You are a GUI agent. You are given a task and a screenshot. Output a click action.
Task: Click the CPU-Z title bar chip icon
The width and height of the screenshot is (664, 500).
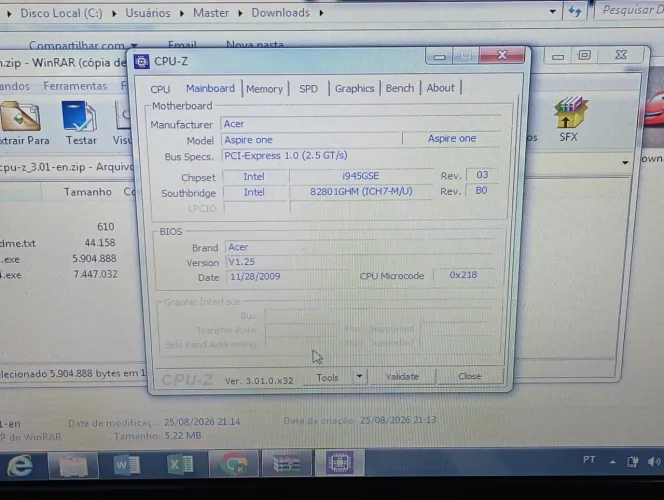[141, 62]
